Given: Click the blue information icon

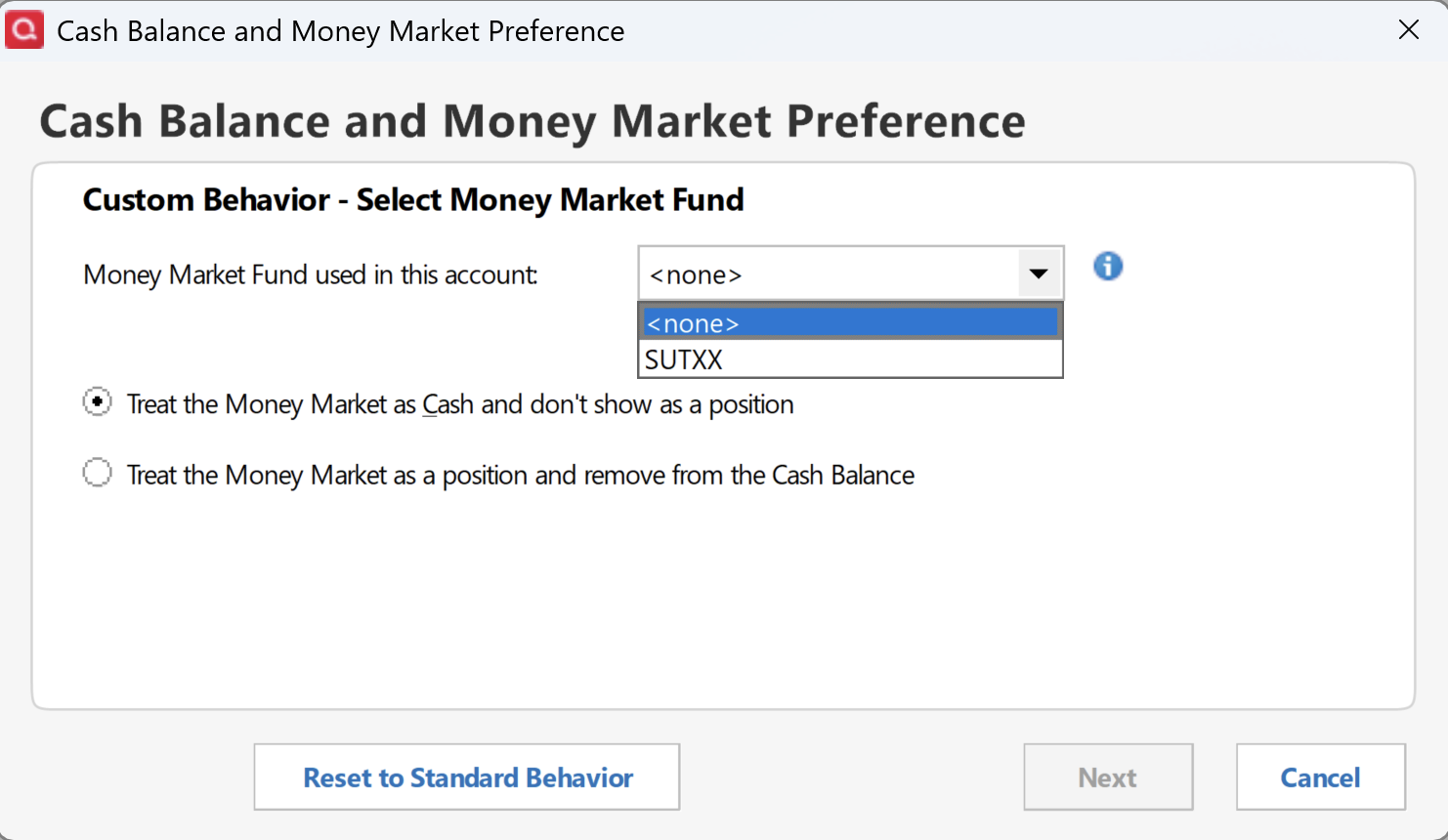Looking at the screenshot, I should [1108, 266].
